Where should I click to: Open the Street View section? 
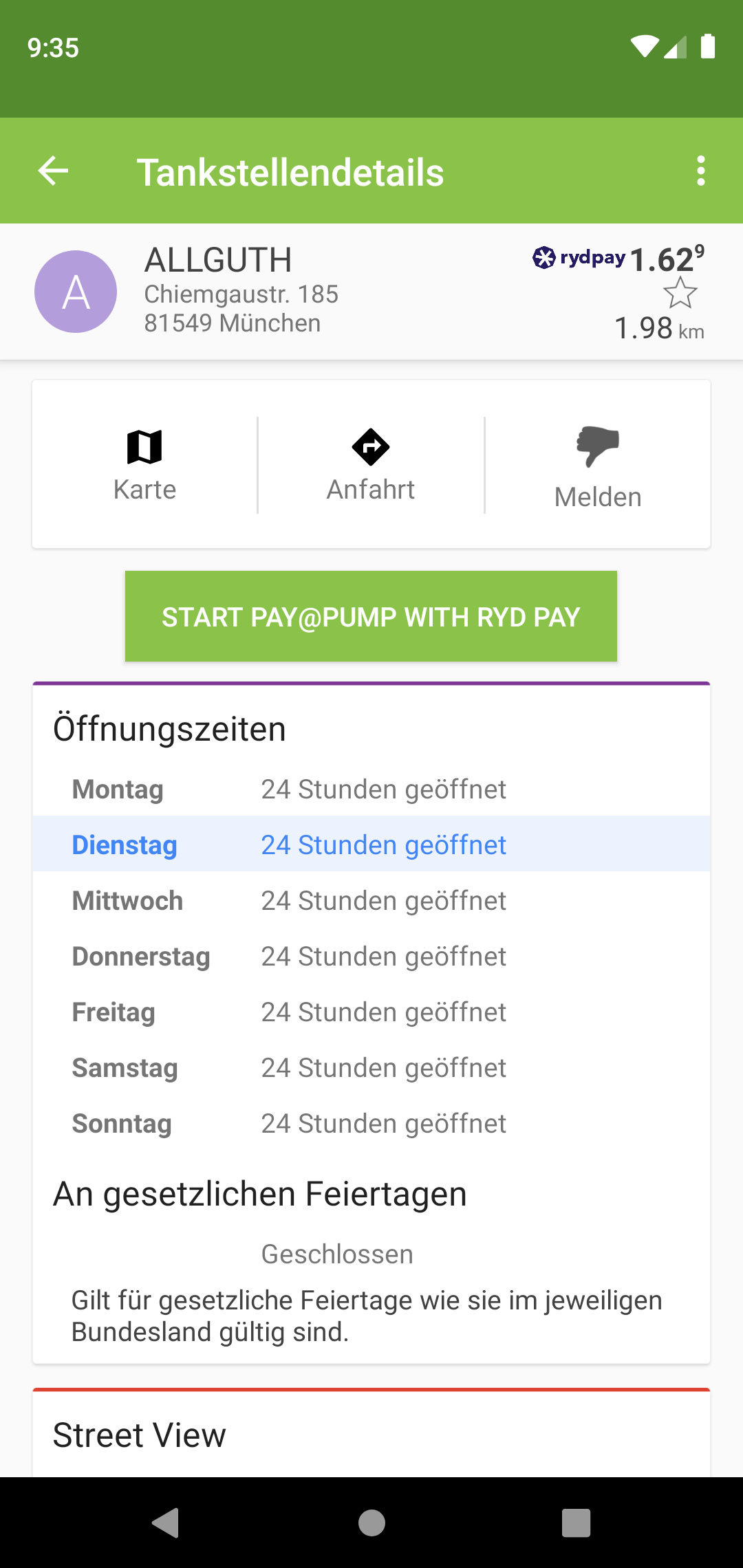(x=140, y=1435)
